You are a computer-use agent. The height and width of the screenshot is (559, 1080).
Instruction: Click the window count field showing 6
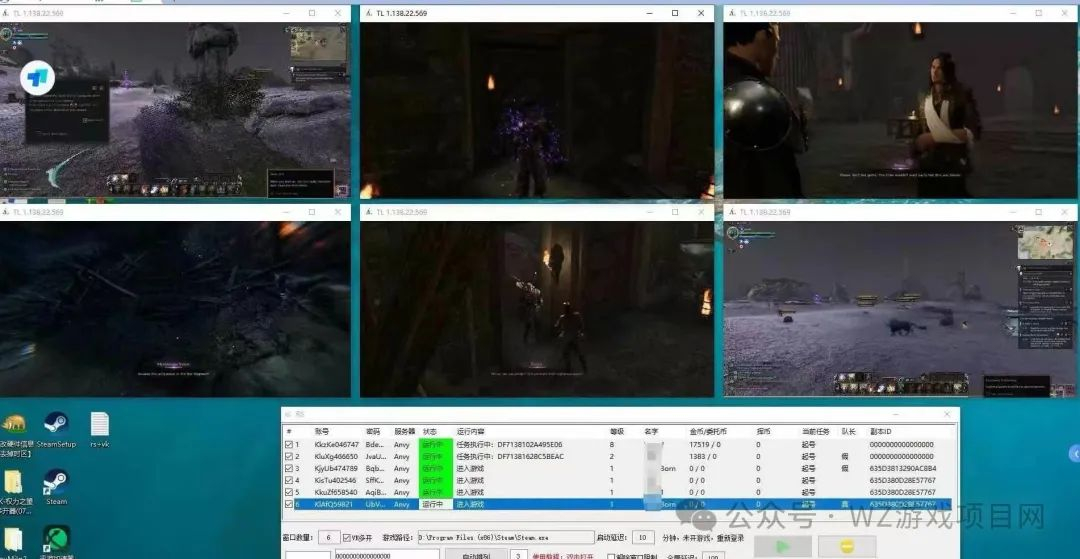coord(328,537)
